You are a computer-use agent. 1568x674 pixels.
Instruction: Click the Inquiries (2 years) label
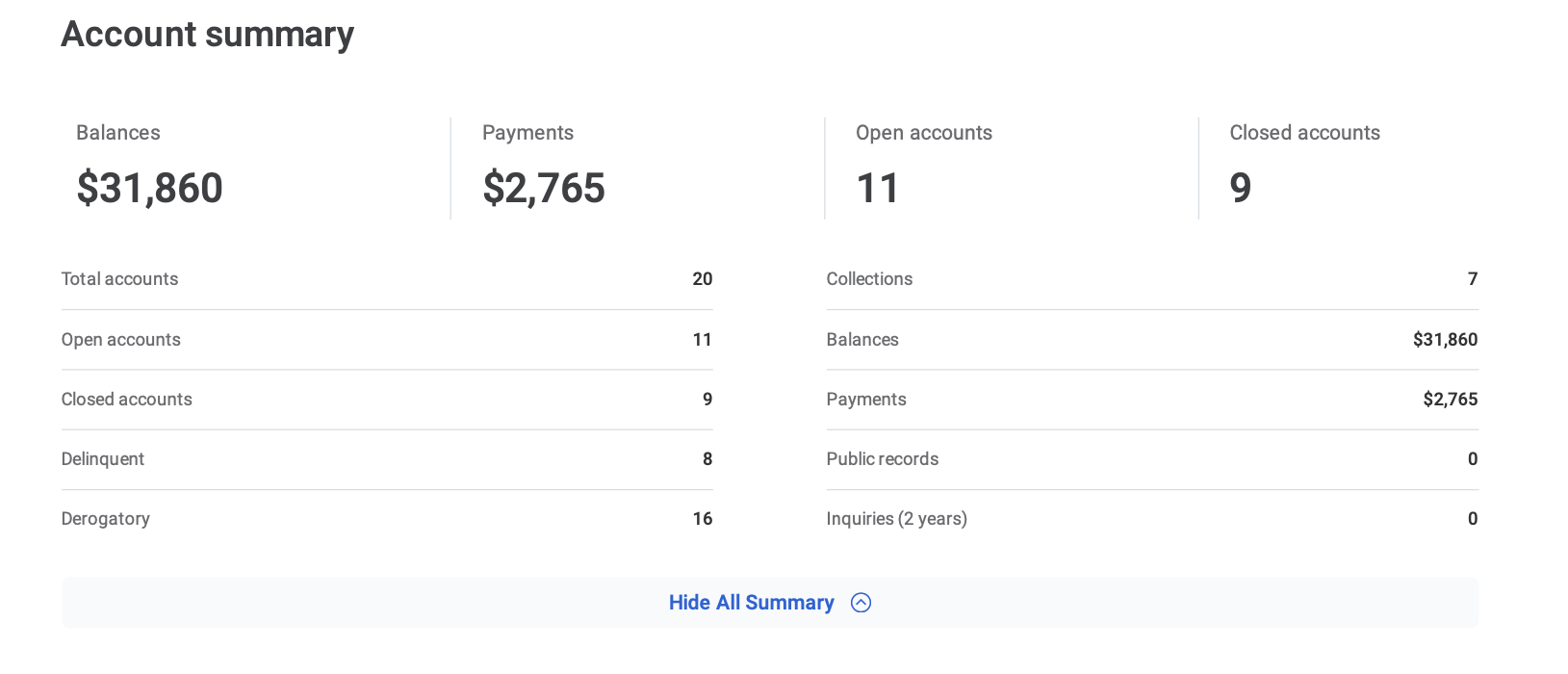[x=897, y=519]
